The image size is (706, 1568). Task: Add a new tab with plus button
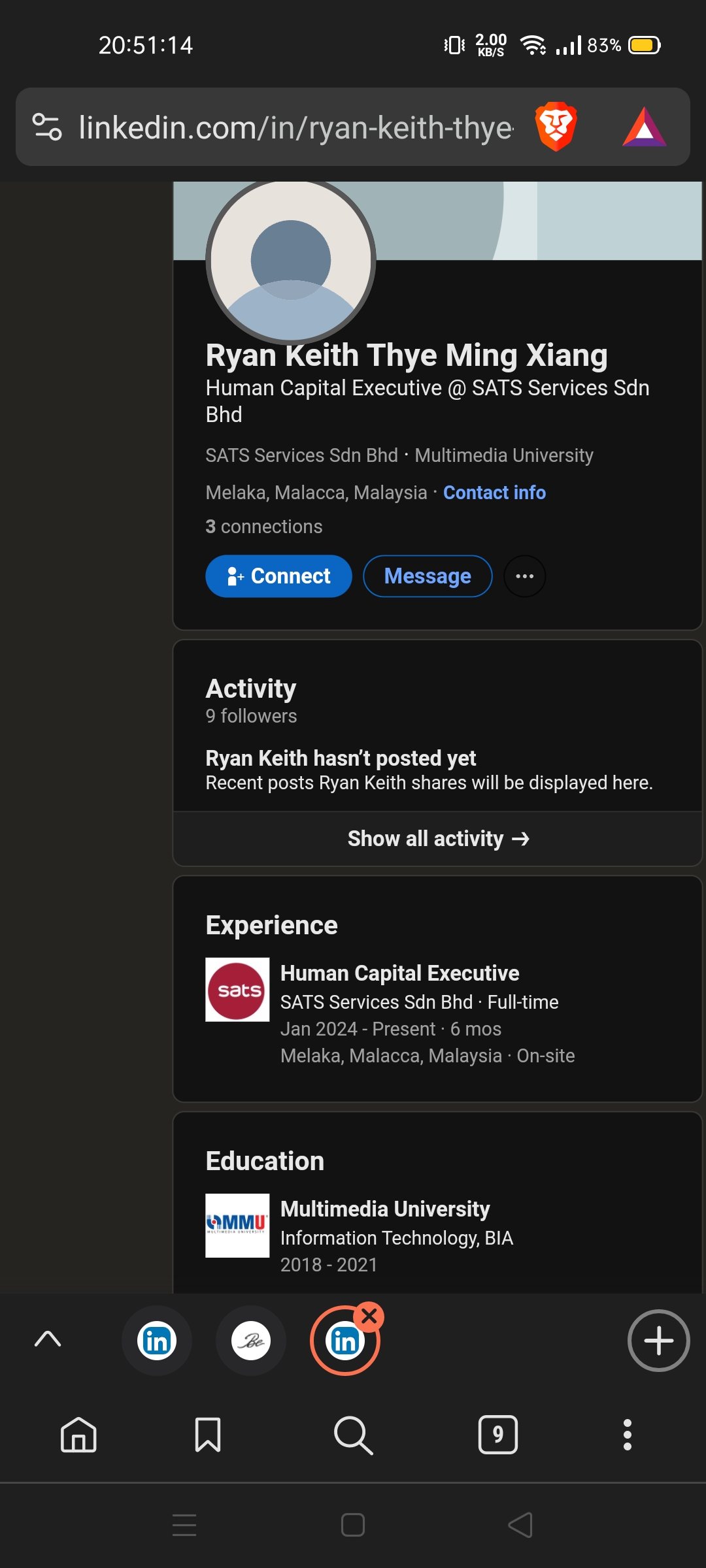point(658,1341)
